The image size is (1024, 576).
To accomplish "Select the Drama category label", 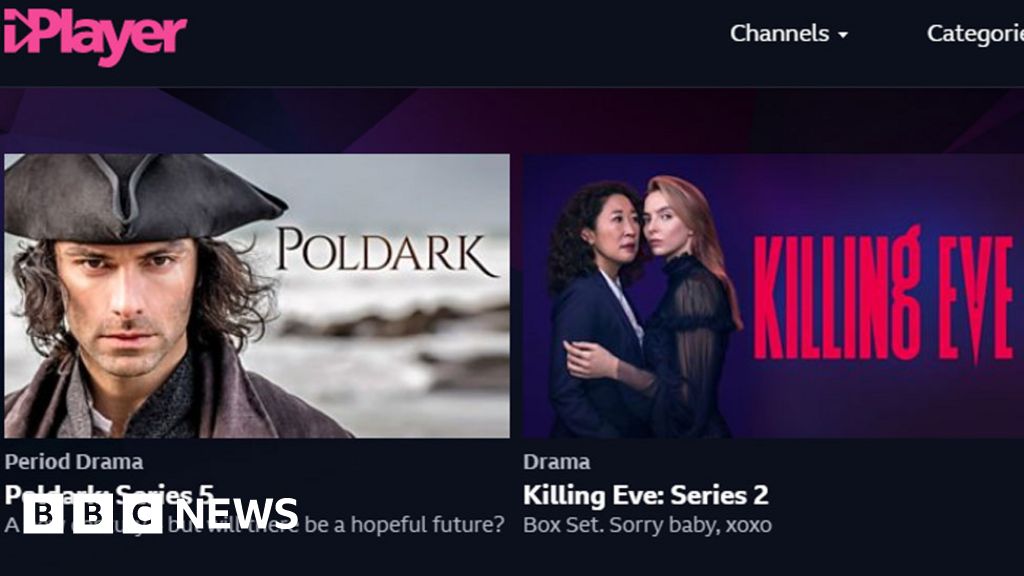I will pos(556,462).
